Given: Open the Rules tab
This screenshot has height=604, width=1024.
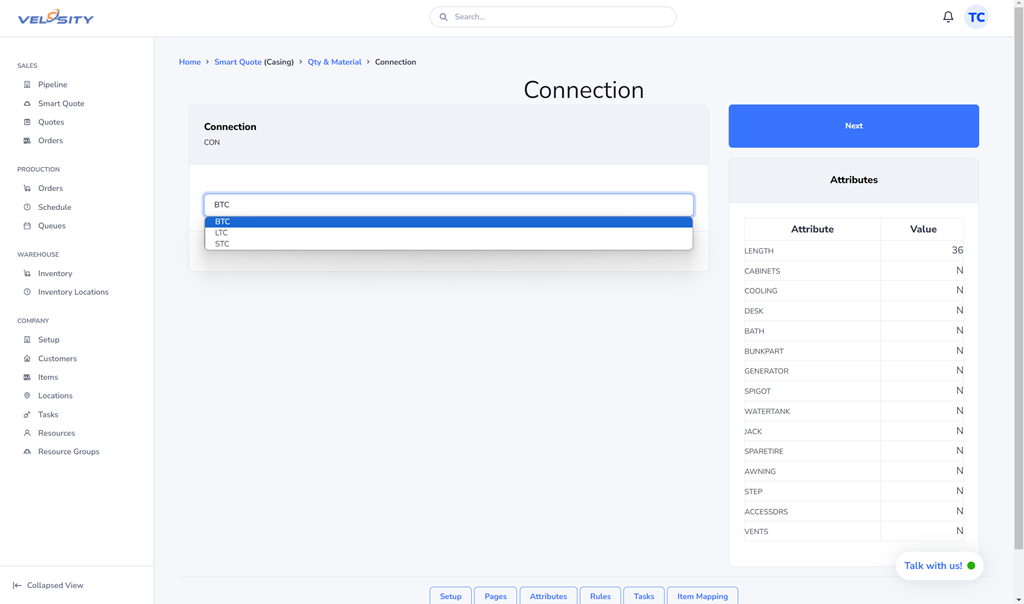Looking at the screenshot, I should [x=600, y=596].
